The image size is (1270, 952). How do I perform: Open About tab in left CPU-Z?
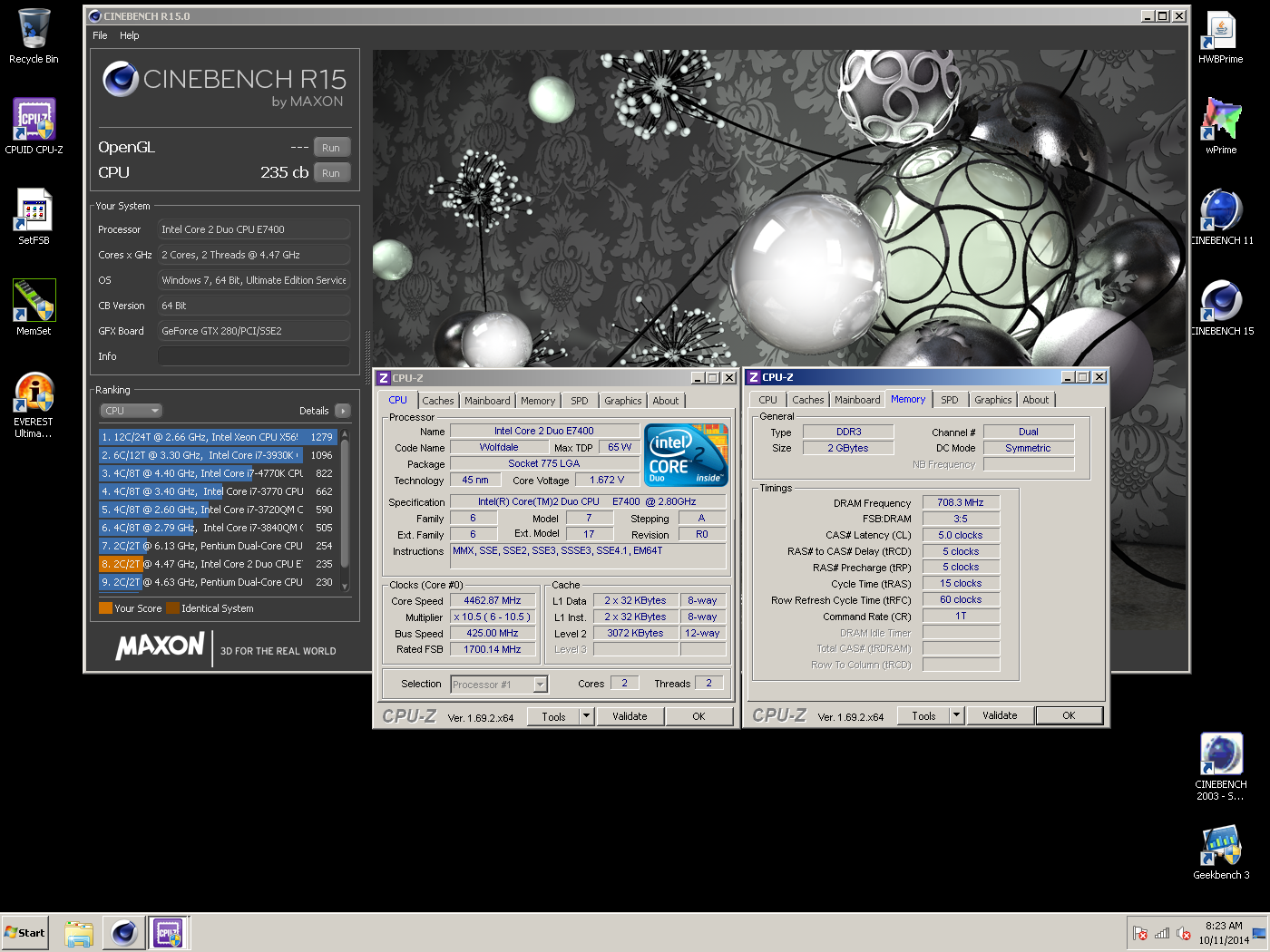pyautogui.click(x=666, y=401)
